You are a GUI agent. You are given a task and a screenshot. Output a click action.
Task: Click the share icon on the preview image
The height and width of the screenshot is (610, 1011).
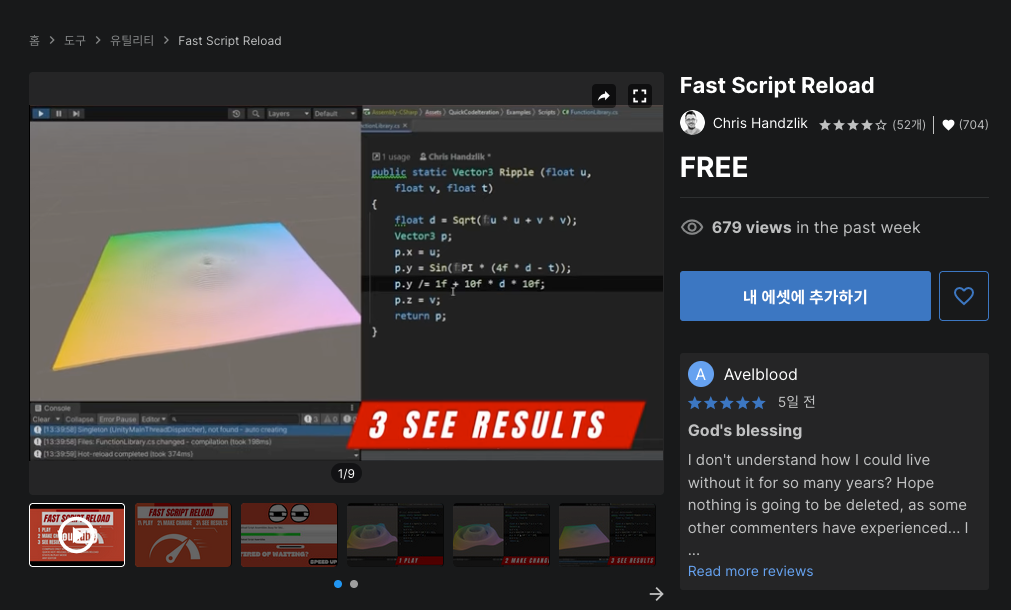point(604,96)
